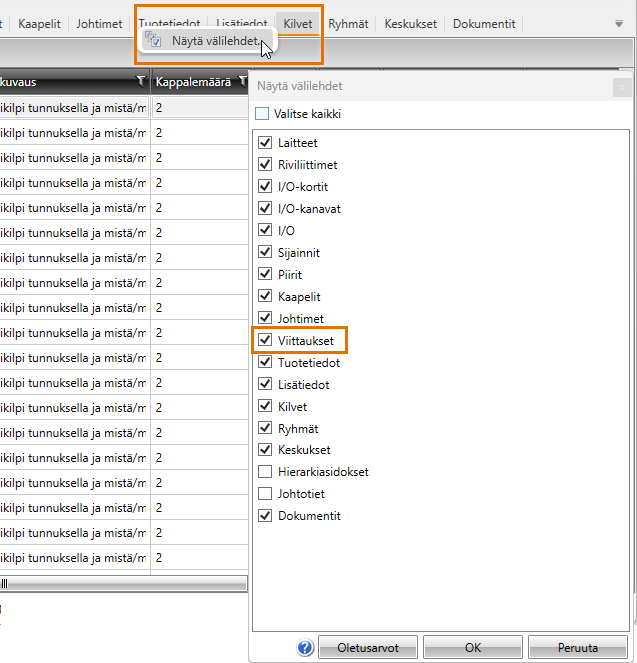The image size is (637, 663).
Task: Close the Näytä välilehdet dialog
Action: 622,87
